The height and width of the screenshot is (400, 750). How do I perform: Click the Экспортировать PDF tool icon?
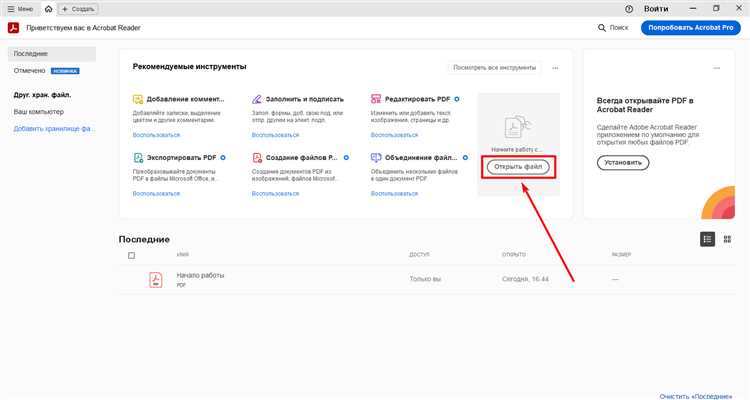tap(138, 157)
